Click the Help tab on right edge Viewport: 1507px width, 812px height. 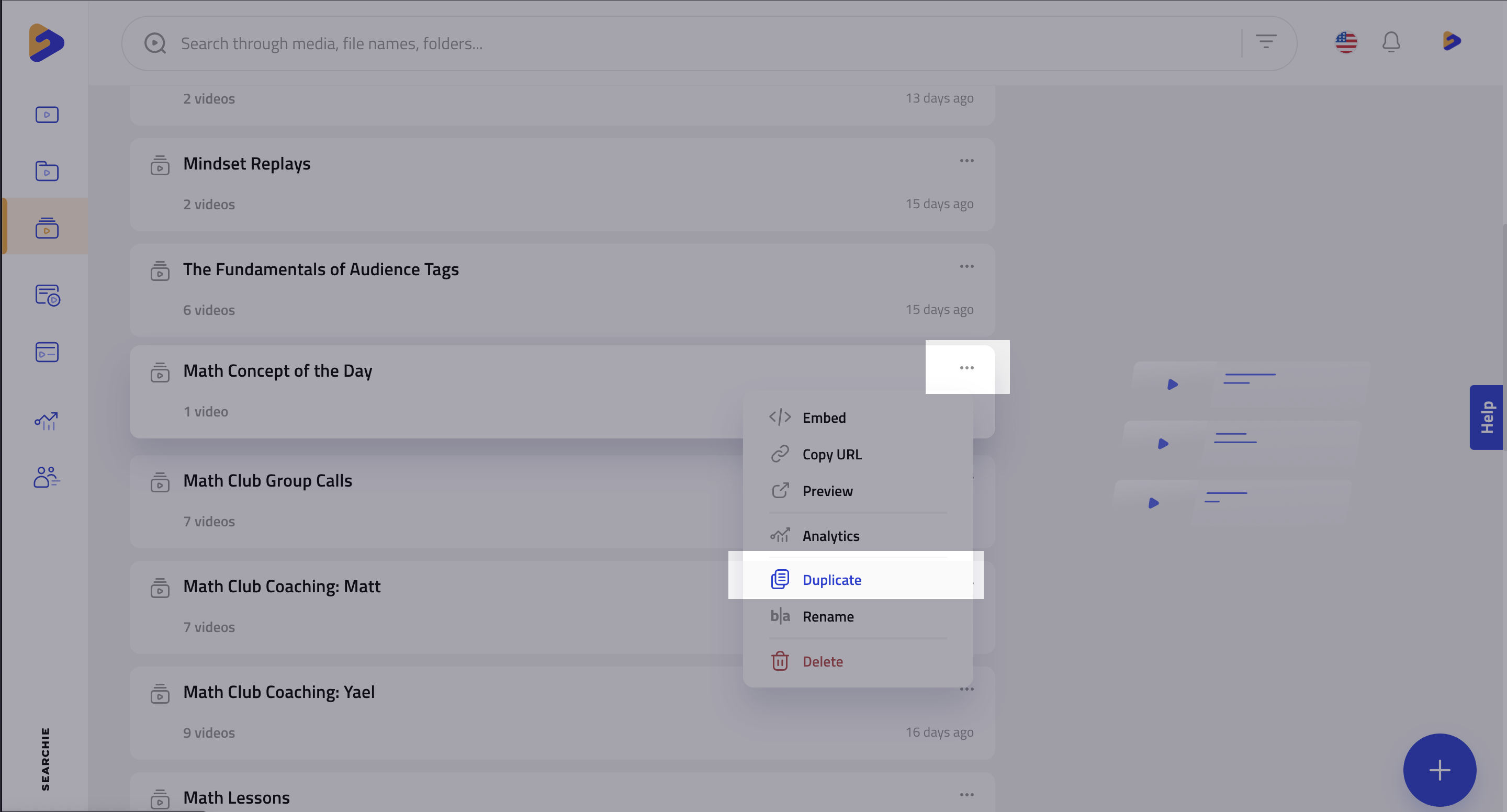[1487, 417]
